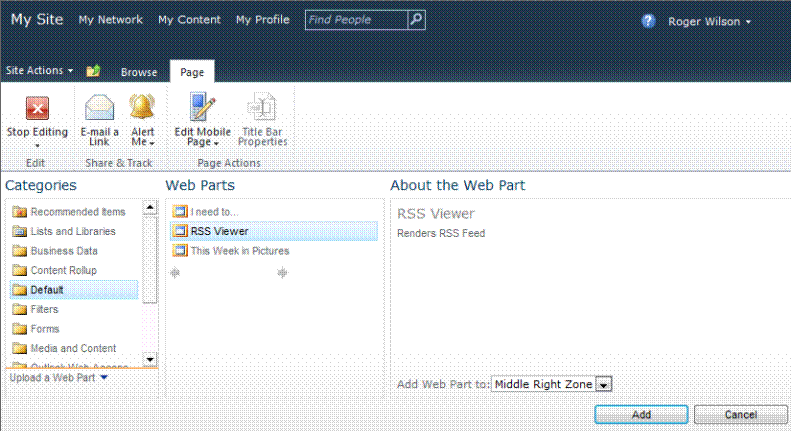Select the Page ribbon tab
The image size is (793, 432).
(x=192, y=72)
